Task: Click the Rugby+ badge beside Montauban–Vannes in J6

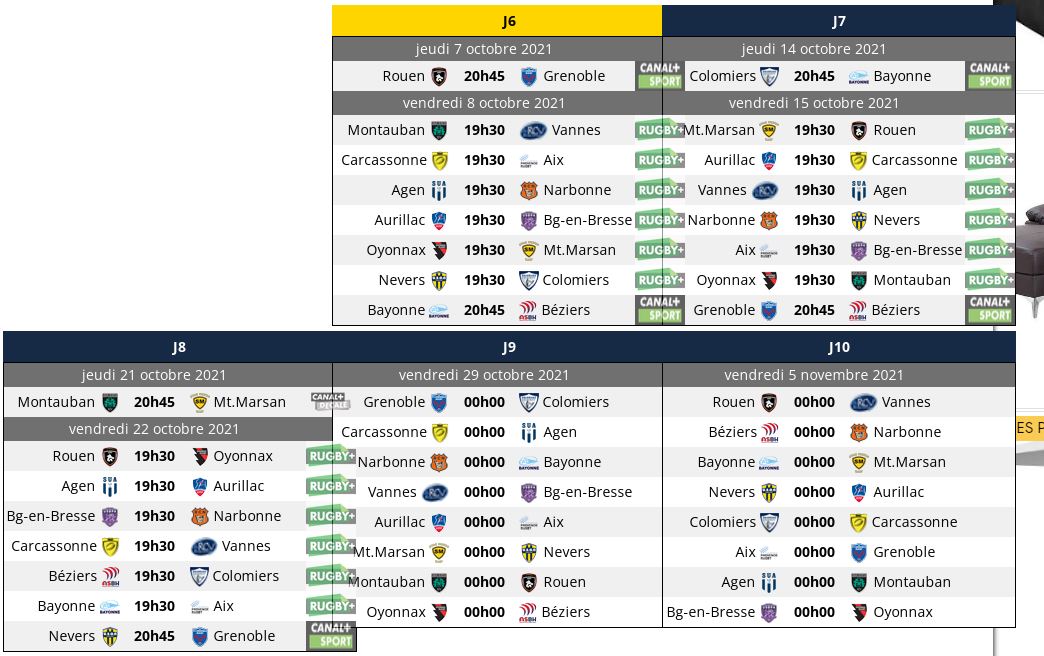Action: tap(659, 130)
